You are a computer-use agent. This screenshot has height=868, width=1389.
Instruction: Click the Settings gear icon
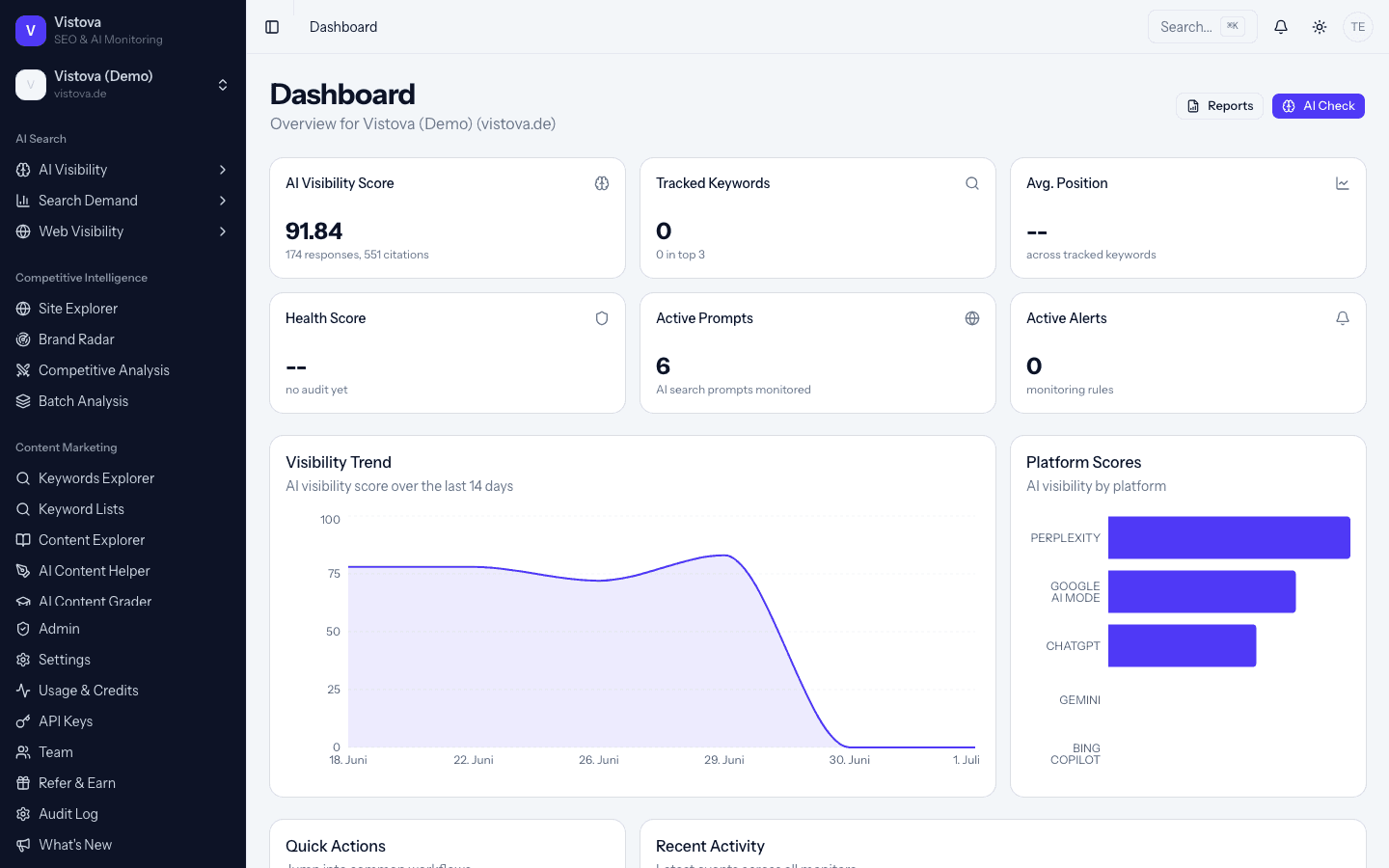[x=23, y=660]
